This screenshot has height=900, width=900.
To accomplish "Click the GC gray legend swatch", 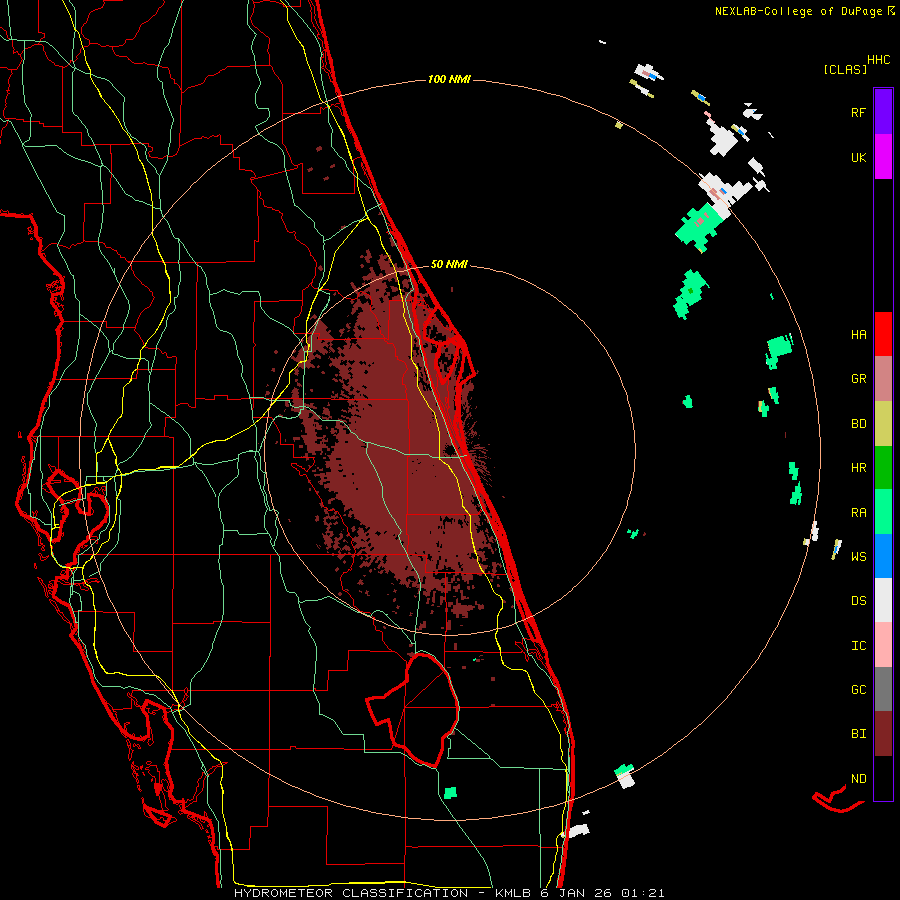I will click(883, 689).
